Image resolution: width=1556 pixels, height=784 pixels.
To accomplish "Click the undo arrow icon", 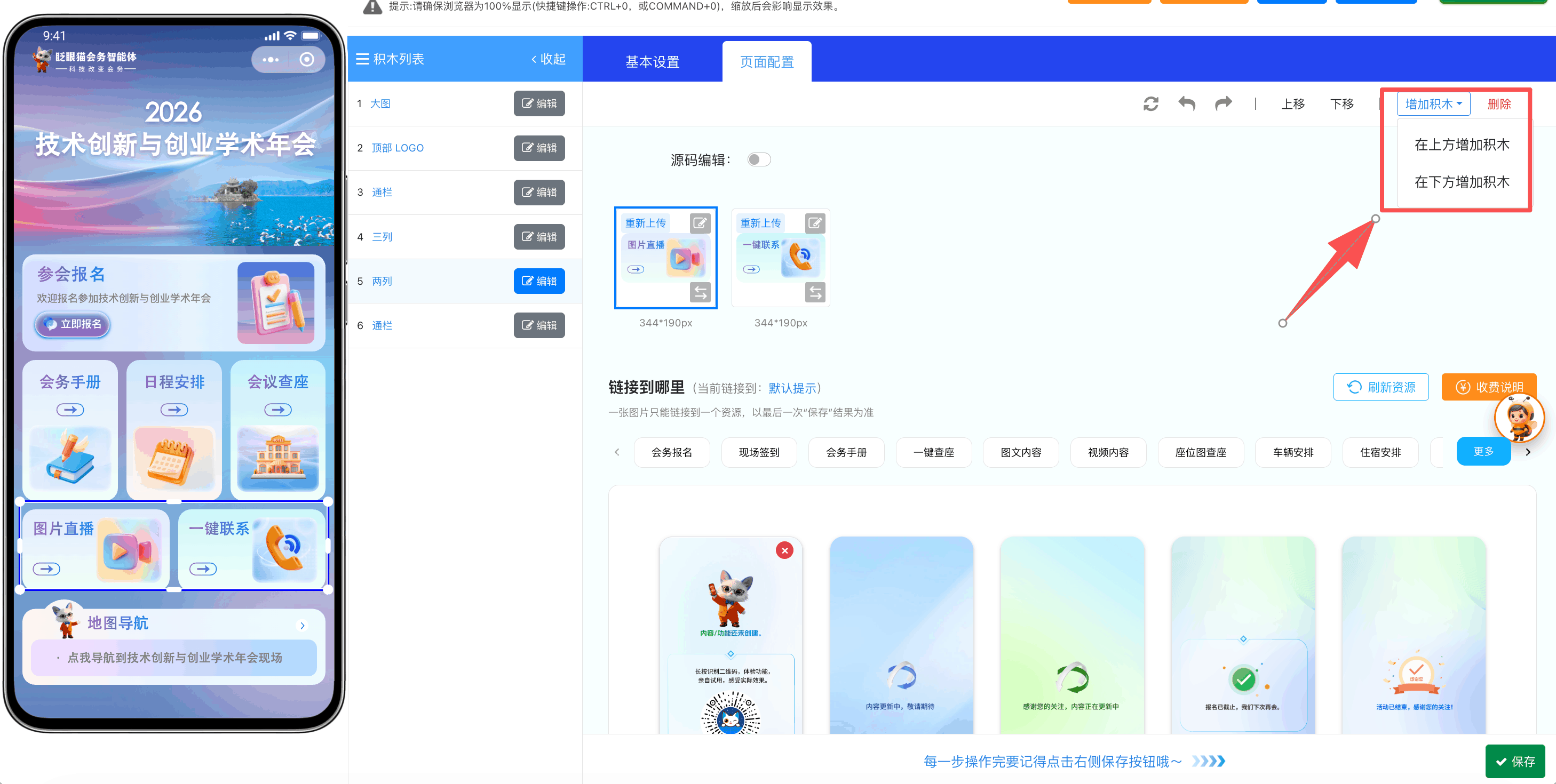I will 1186,104.
